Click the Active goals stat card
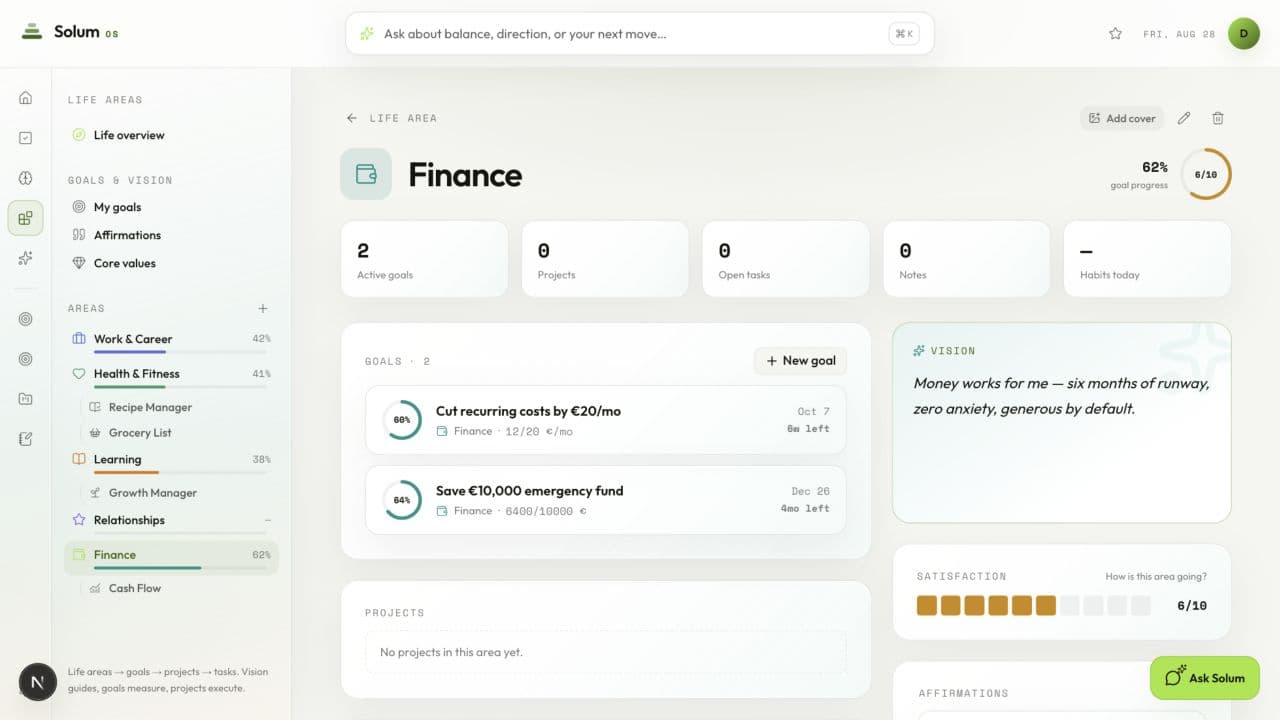1280x720 pixels. (x=425, y=259)
